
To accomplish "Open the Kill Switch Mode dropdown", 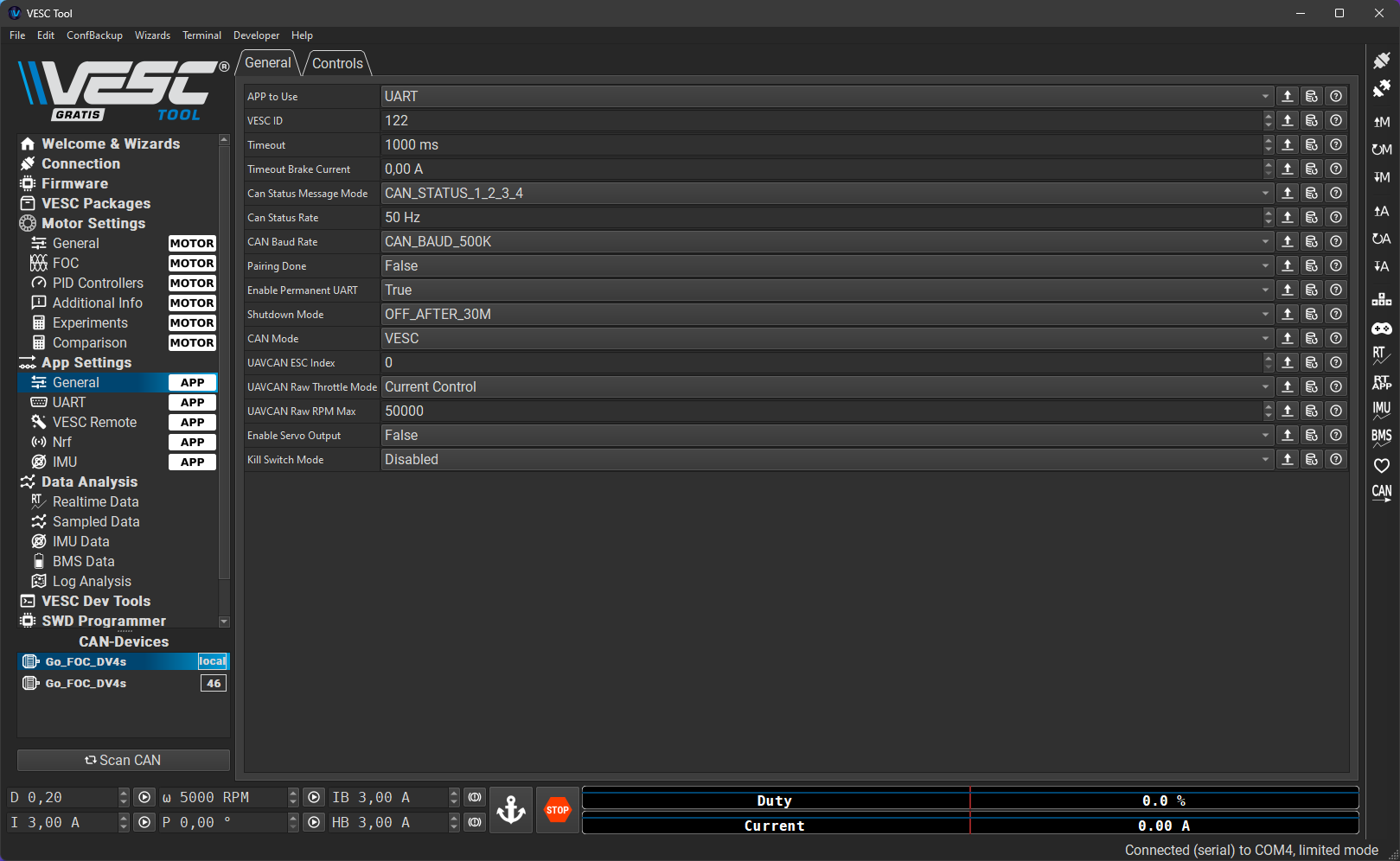I will click(827, 459).
